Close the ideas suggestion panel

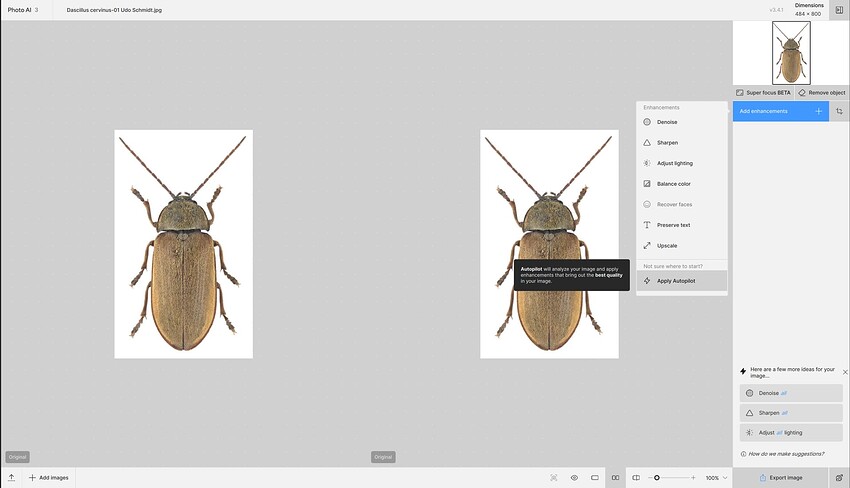[845, 371]
